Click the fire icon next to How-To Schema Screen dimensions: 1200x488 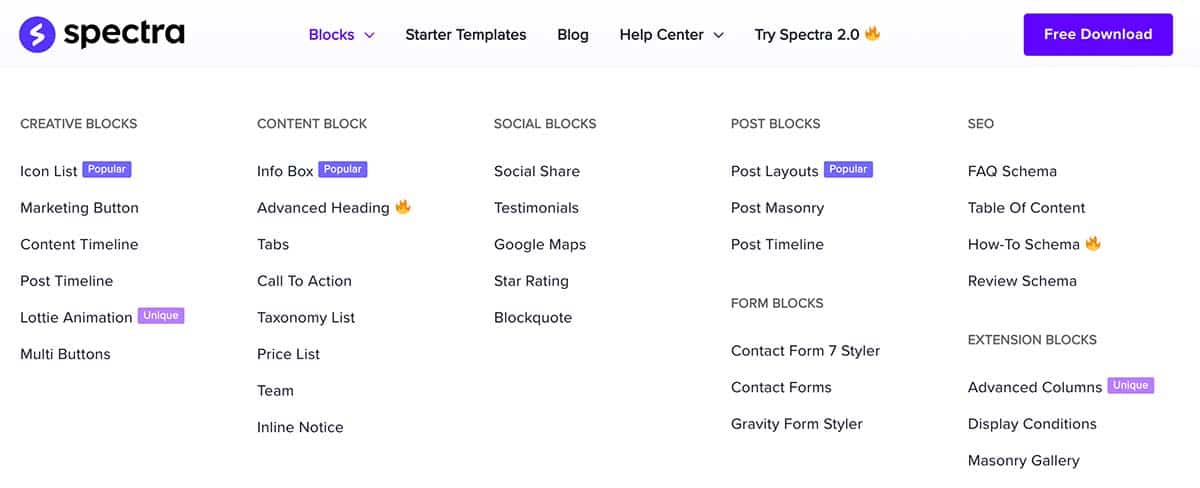[x=1093, y=243]
